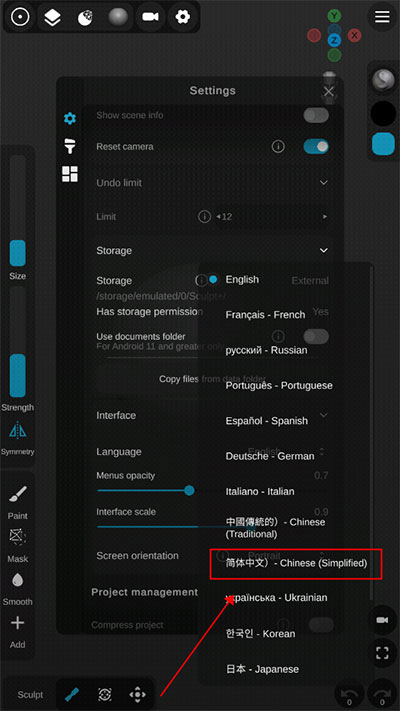Open the camera settings icon in top toolbar
The height and width of the screenshot is (711, 400).
tap(150, 17)
